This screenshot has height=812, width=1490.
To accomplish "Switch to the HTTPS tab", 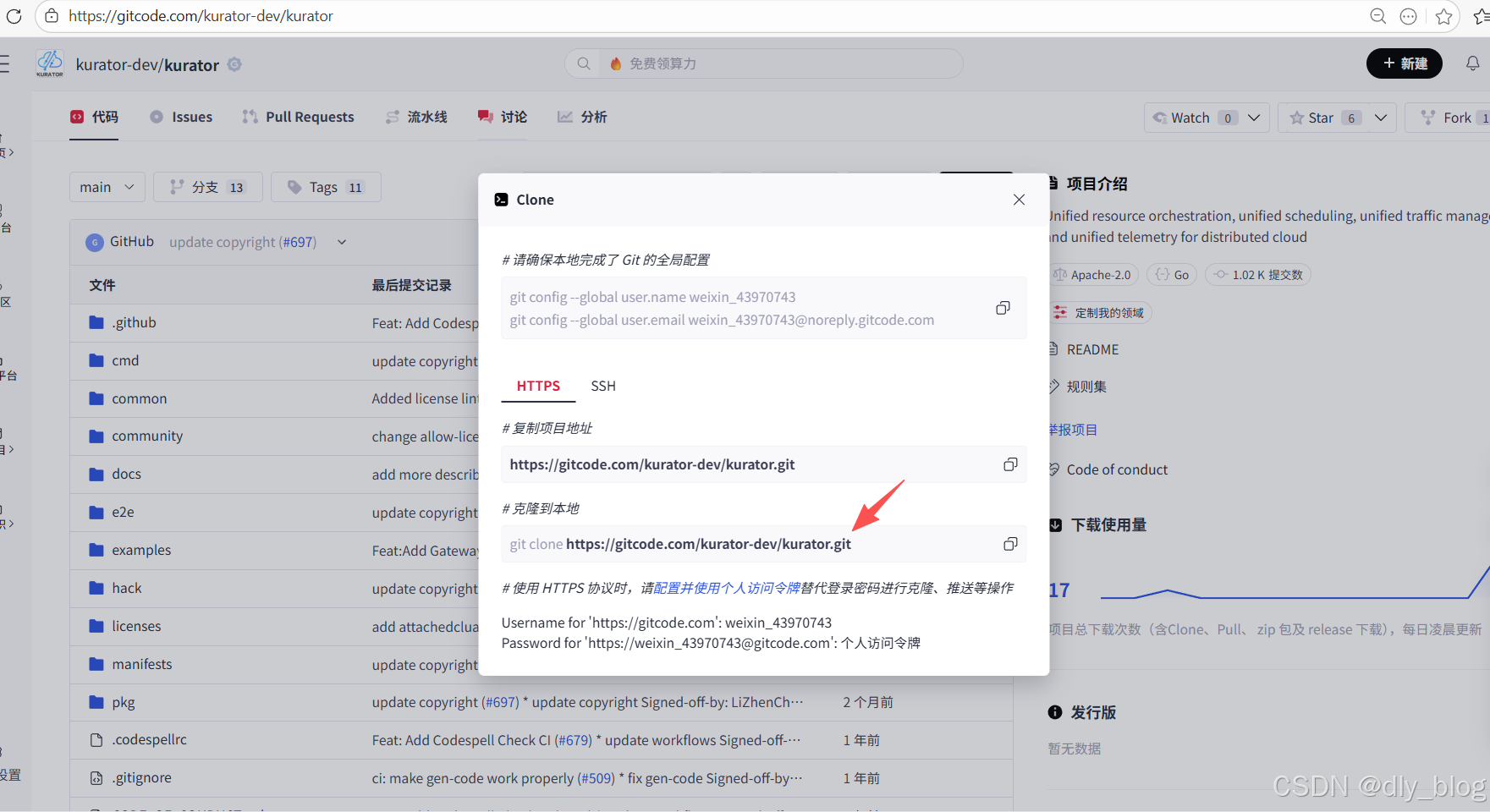I will [538, 386].
